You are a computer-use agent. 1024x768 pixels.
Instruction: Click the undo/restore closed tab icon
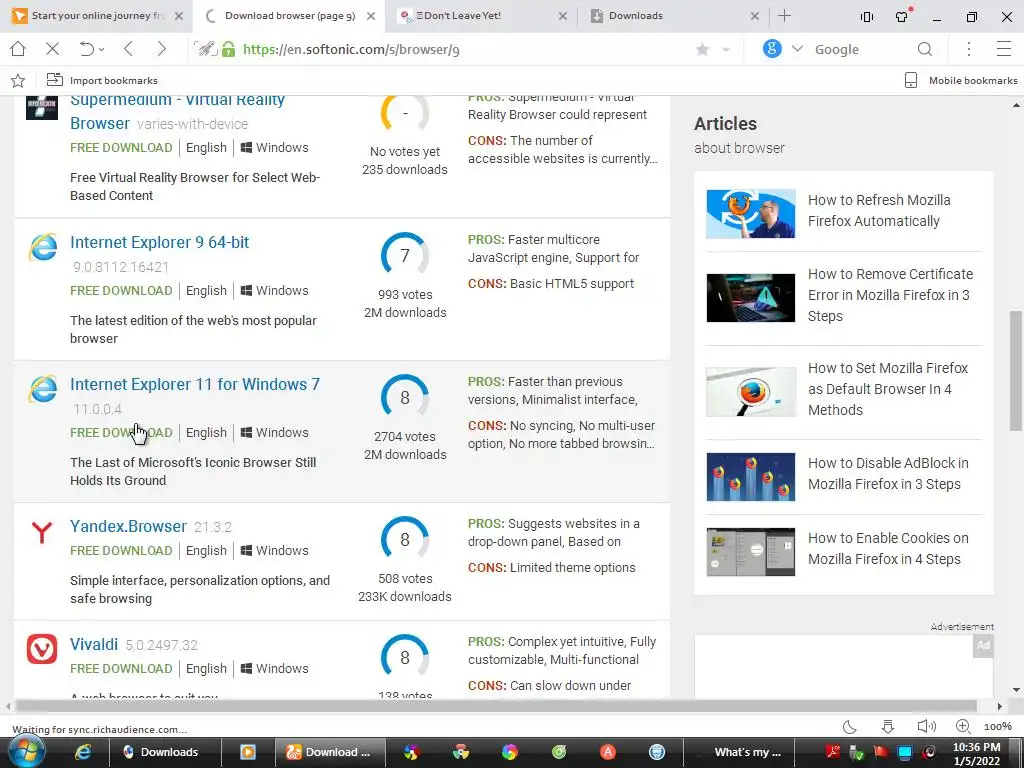(x=86, y=49)
